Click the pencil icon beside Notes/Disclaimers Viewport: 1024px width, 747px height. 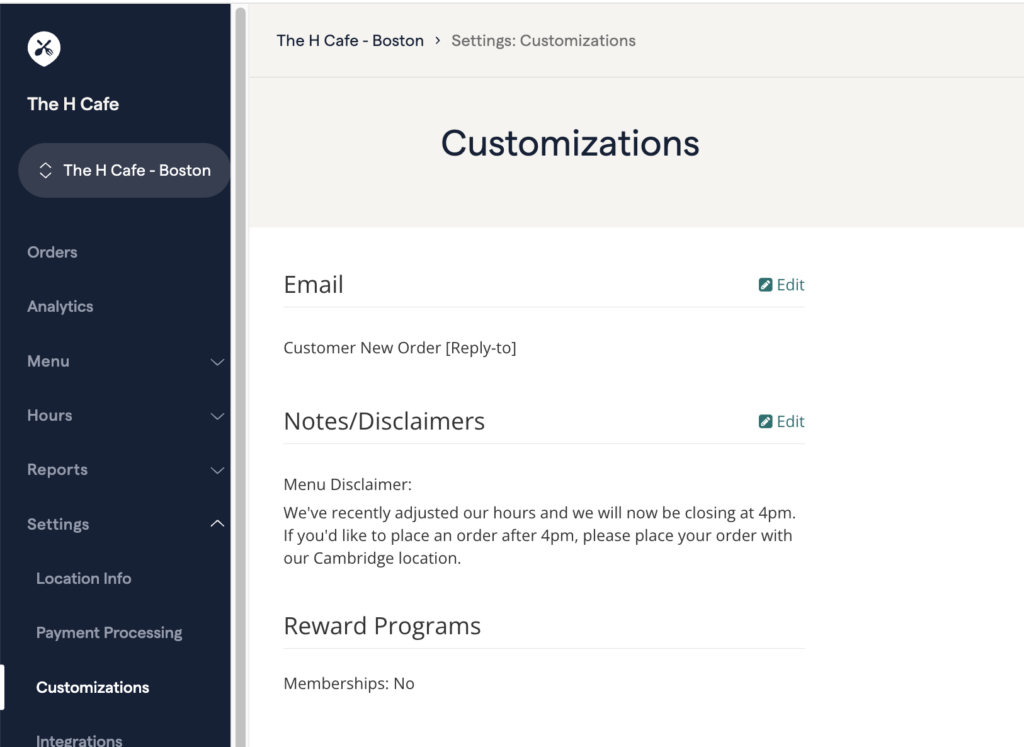(765, 422)
